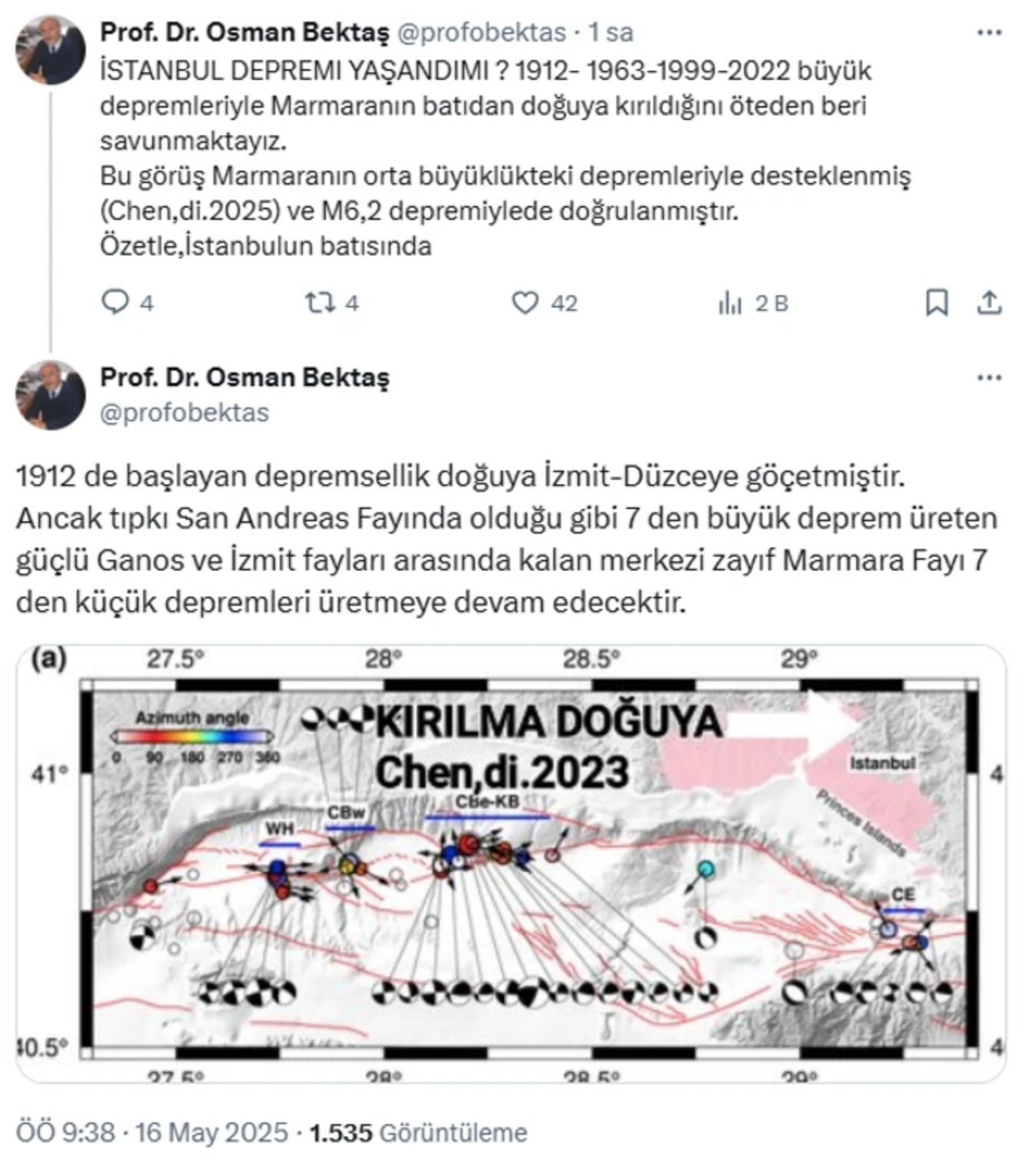The image size is (1036, 1161).
Task: Open Prof. Dr. Osman Bektaş name in second tweet
Action: click(244, 378)
